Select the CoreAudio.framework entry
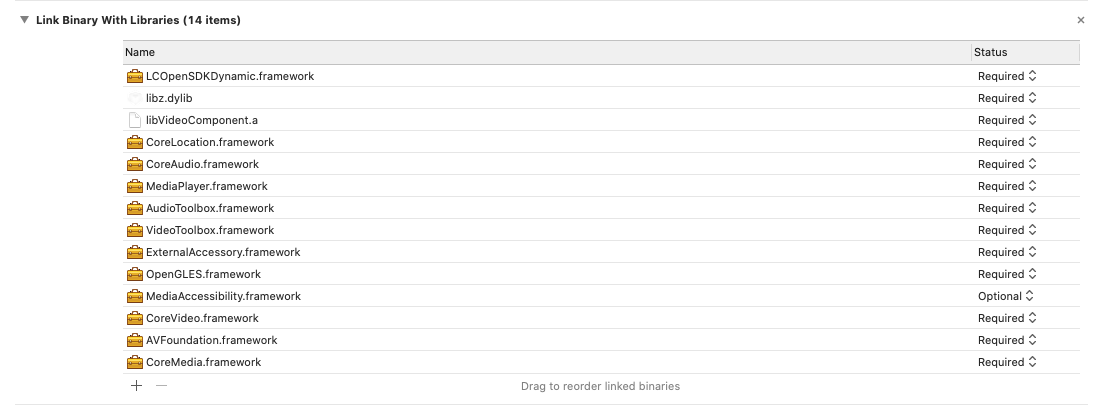The image size is (1094, 406). tap(202, 164)
